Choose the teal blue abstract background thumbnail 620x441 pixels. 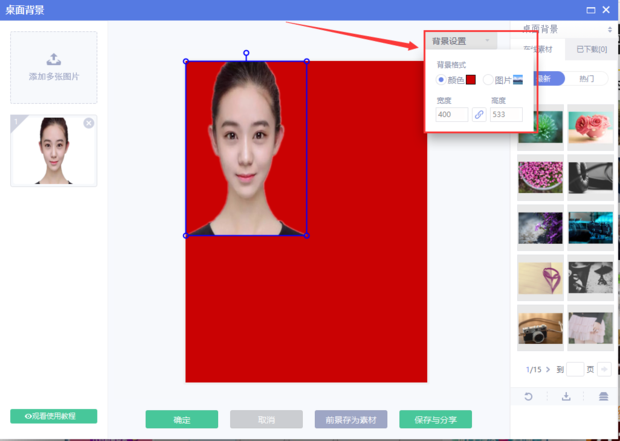591,228
